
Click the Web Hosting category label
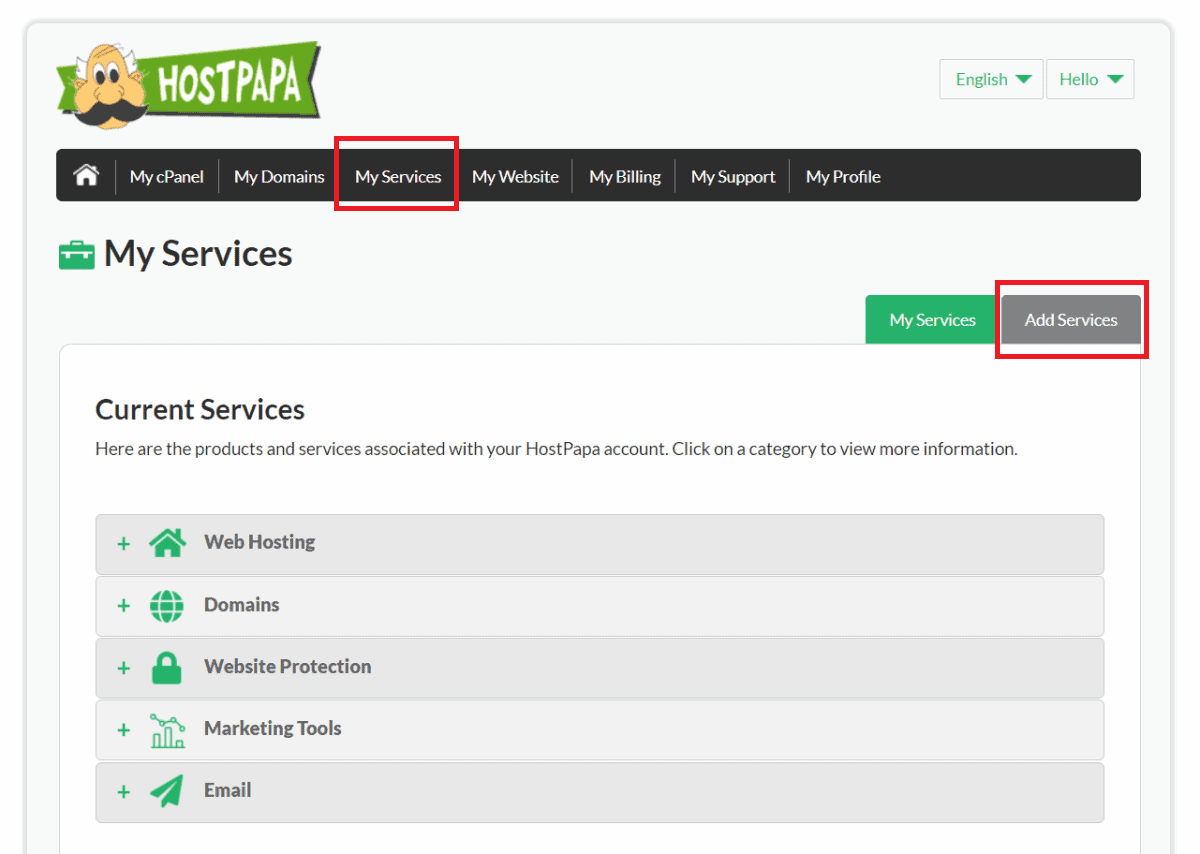(260, 542)
